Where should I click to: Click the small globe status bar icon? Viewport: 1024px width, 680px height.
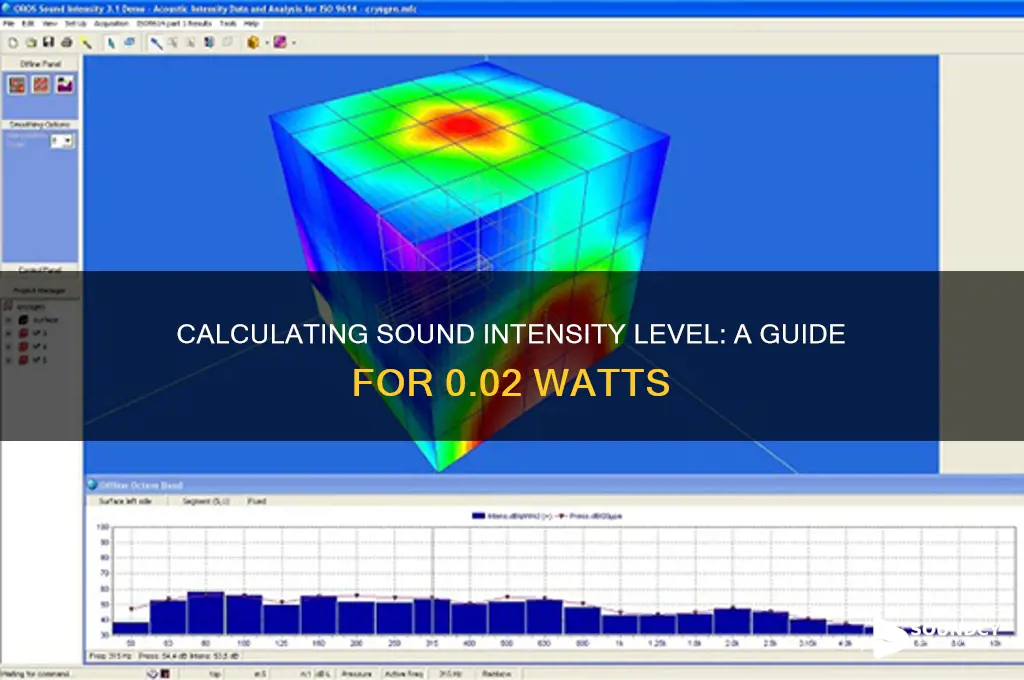pyautogui.click(x=152, y=673)
